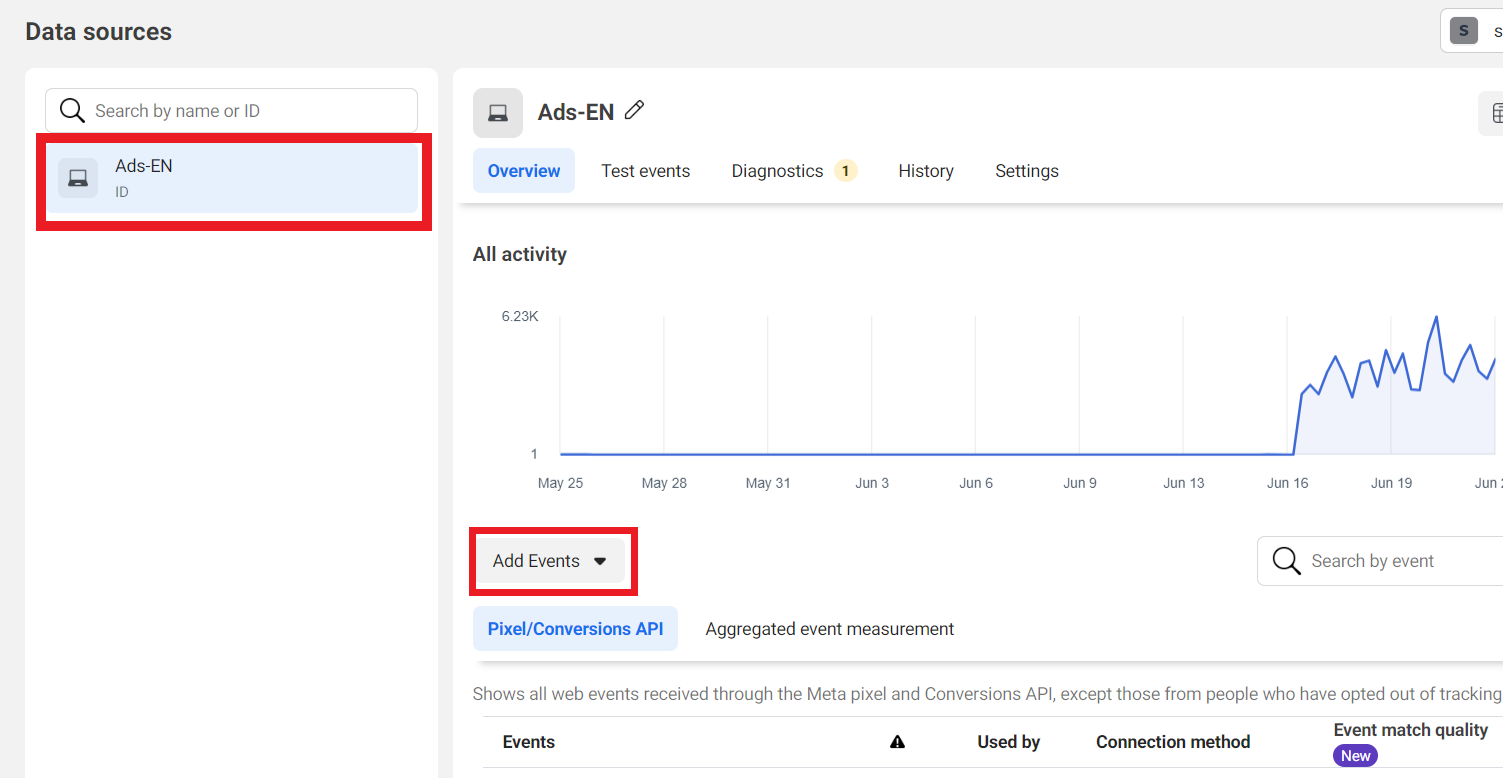Select the Aggregated event measurement tab
This screenshot has width=1503, height=778.
[x=830, y=629]
